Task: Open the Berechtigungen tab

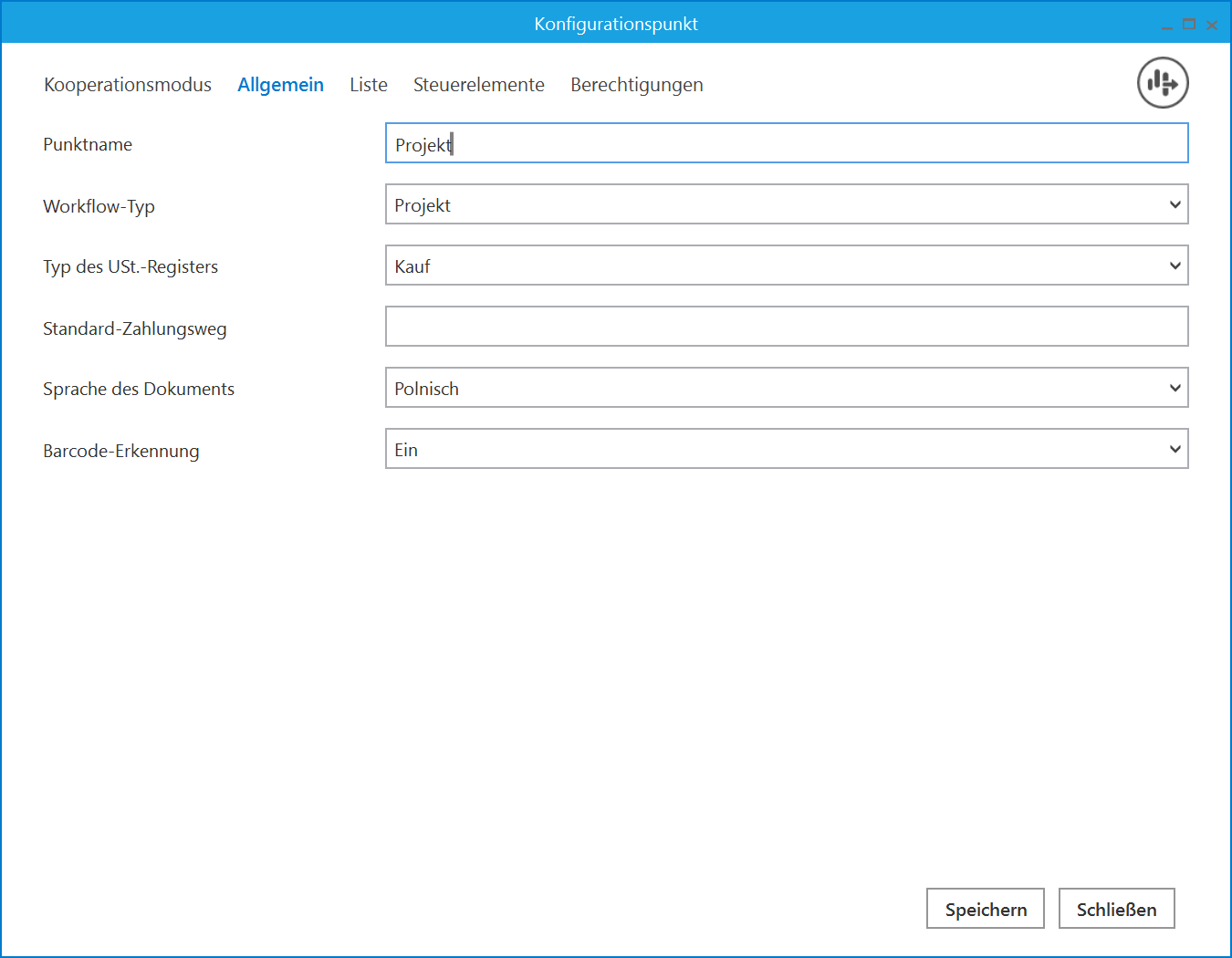Action: click(636, 85)
